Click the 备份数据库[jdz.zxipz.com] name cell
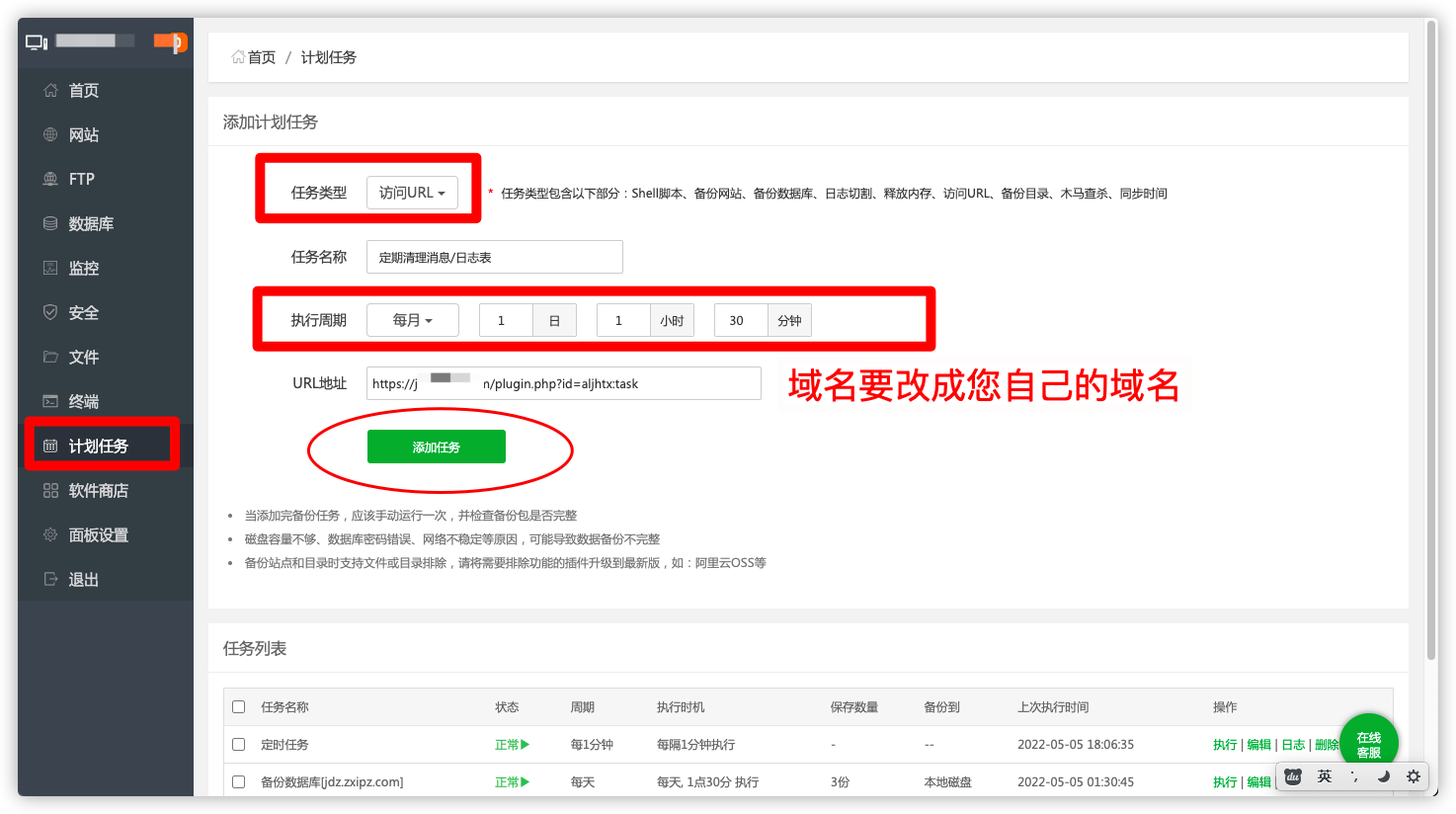 tap(332, 782)
